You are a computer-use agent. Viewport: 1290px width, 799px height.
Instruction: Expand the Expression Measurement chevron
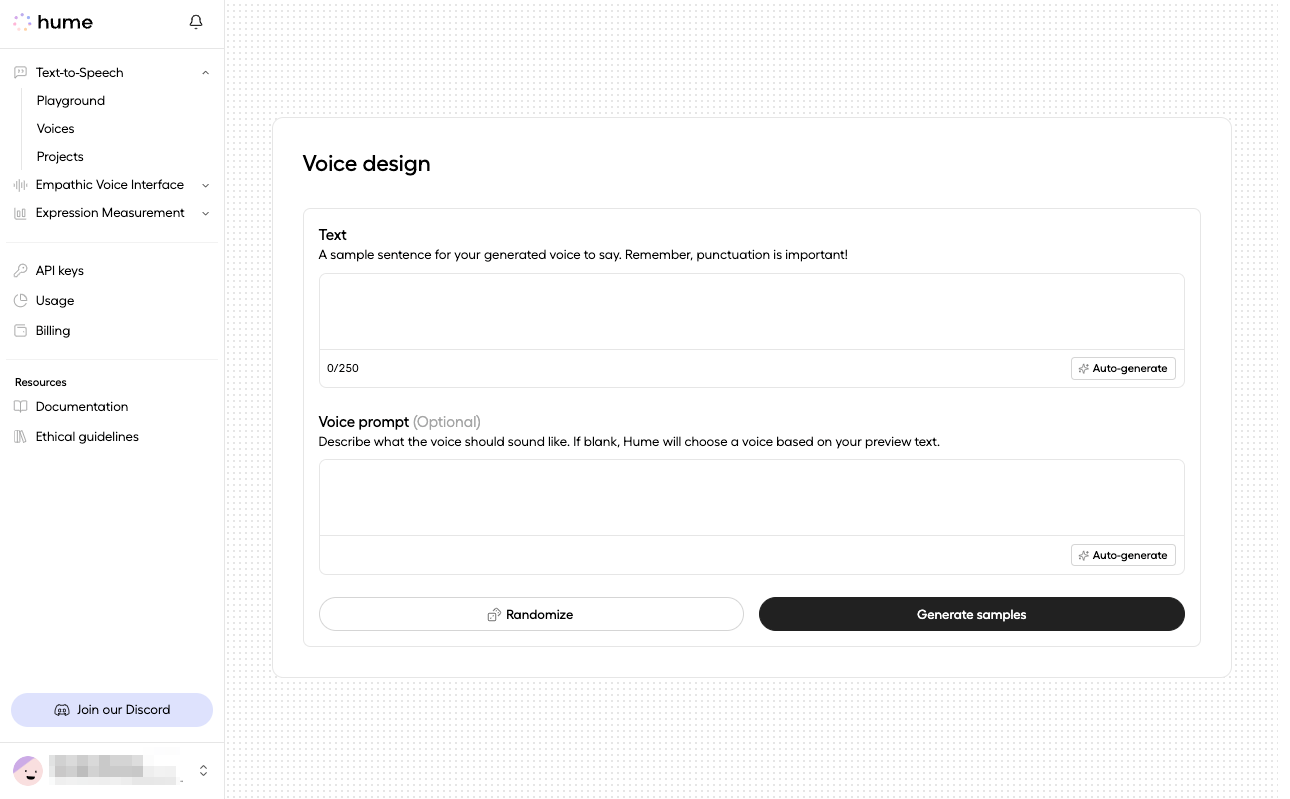coord(205,213)
